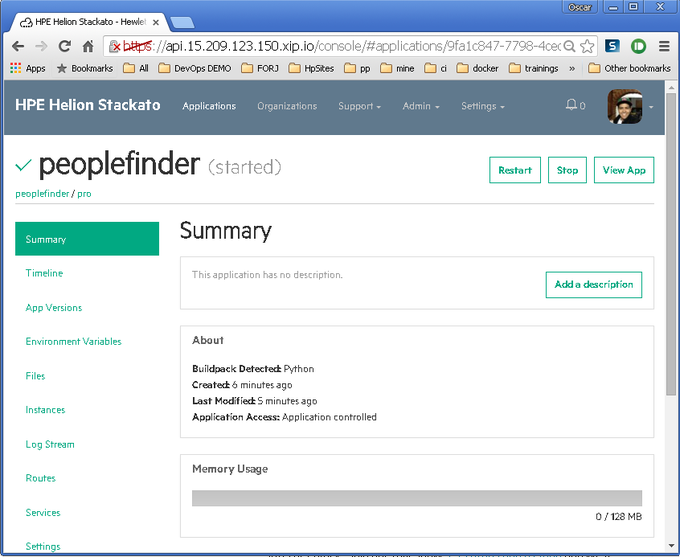Click the notifications bell icon
This screenshot has width=680, height=557.
(x=571, y=105)
